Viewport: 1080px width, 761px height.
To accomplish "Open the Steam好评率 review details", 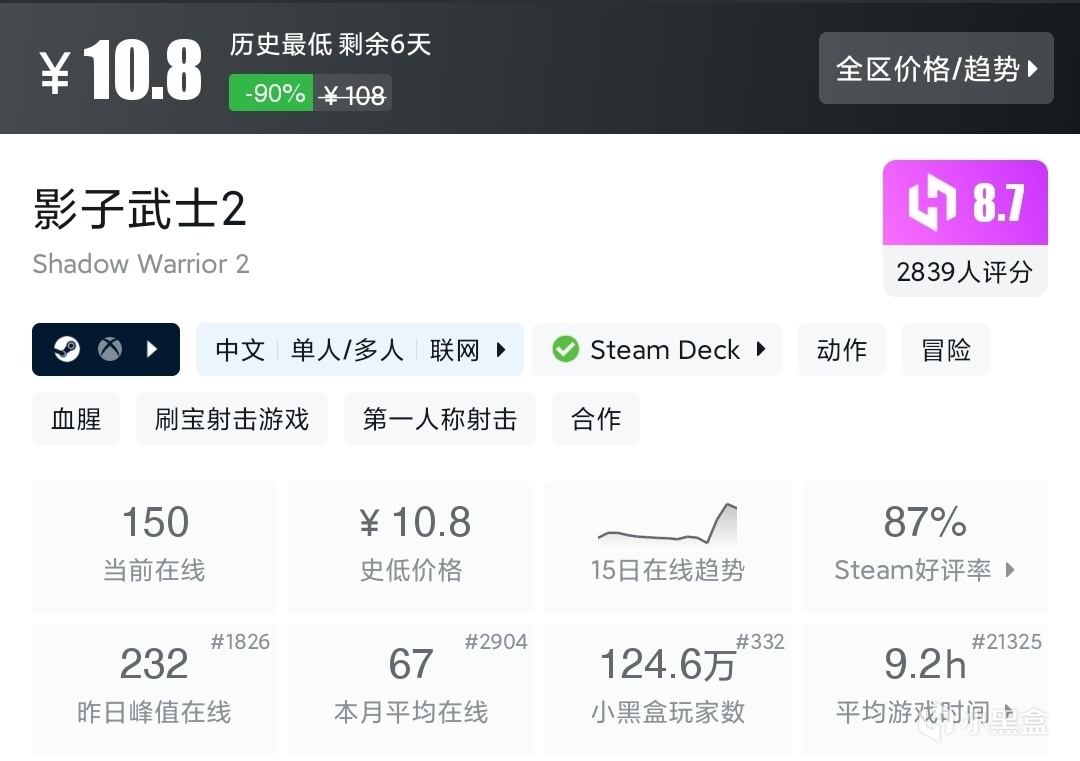I will 925,546.
